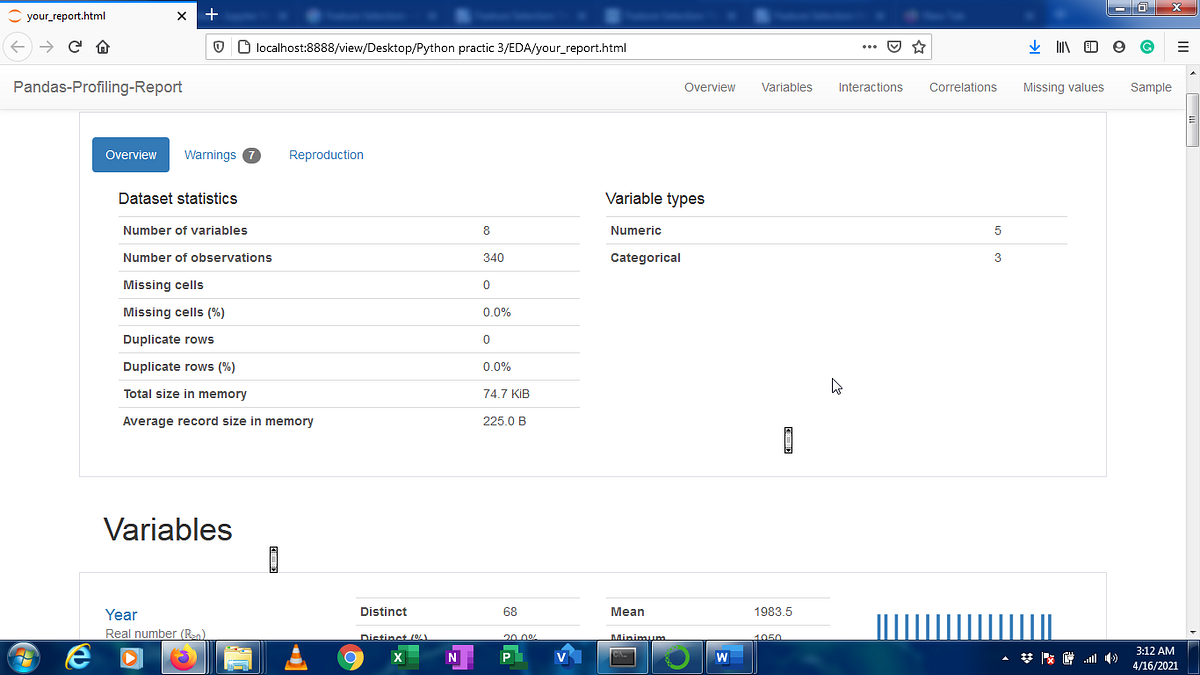Open the Pocket save menu in address bar

click(894, 46)
